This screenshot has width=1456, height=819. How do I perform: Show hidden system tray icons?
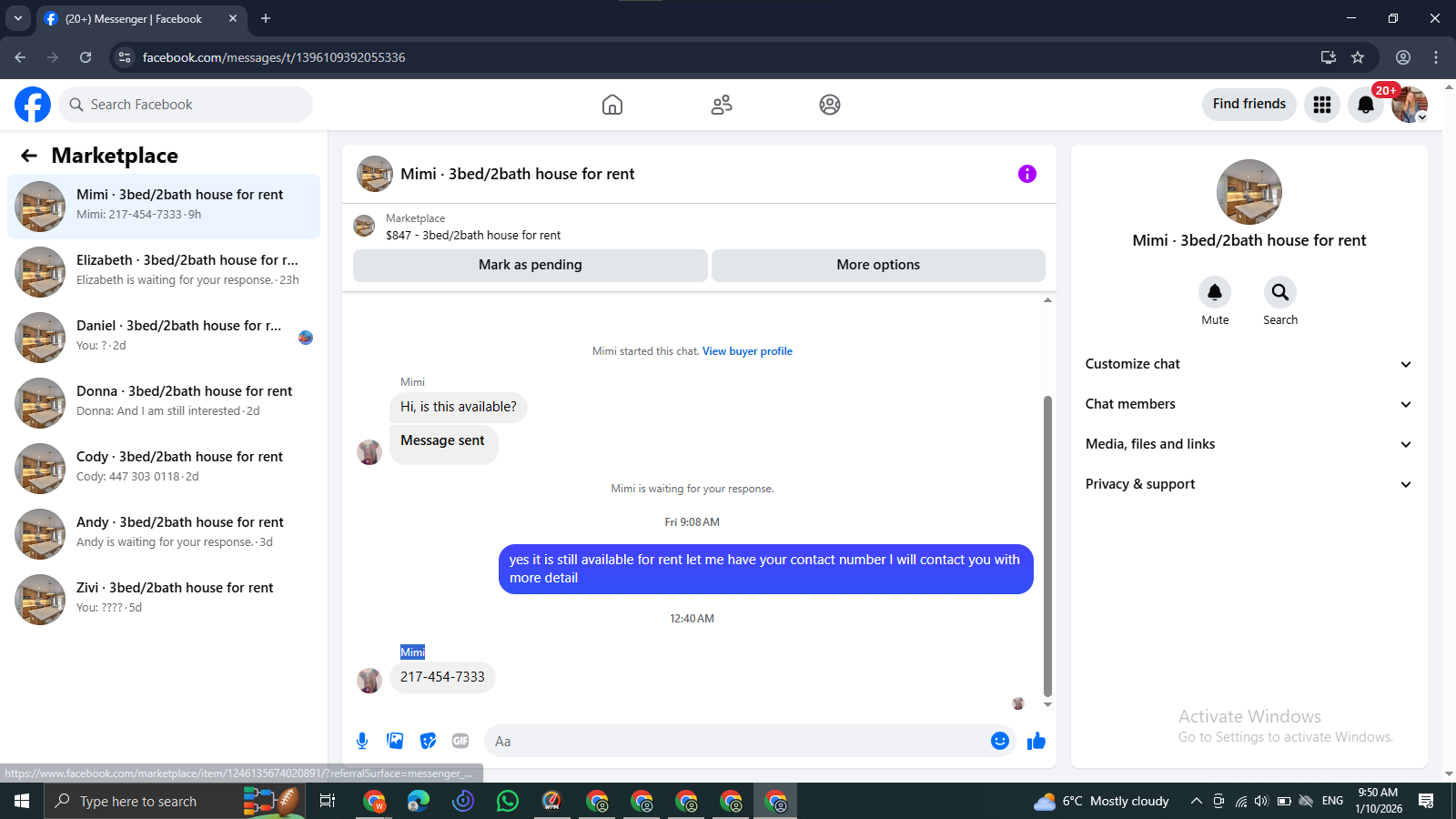1196,801
